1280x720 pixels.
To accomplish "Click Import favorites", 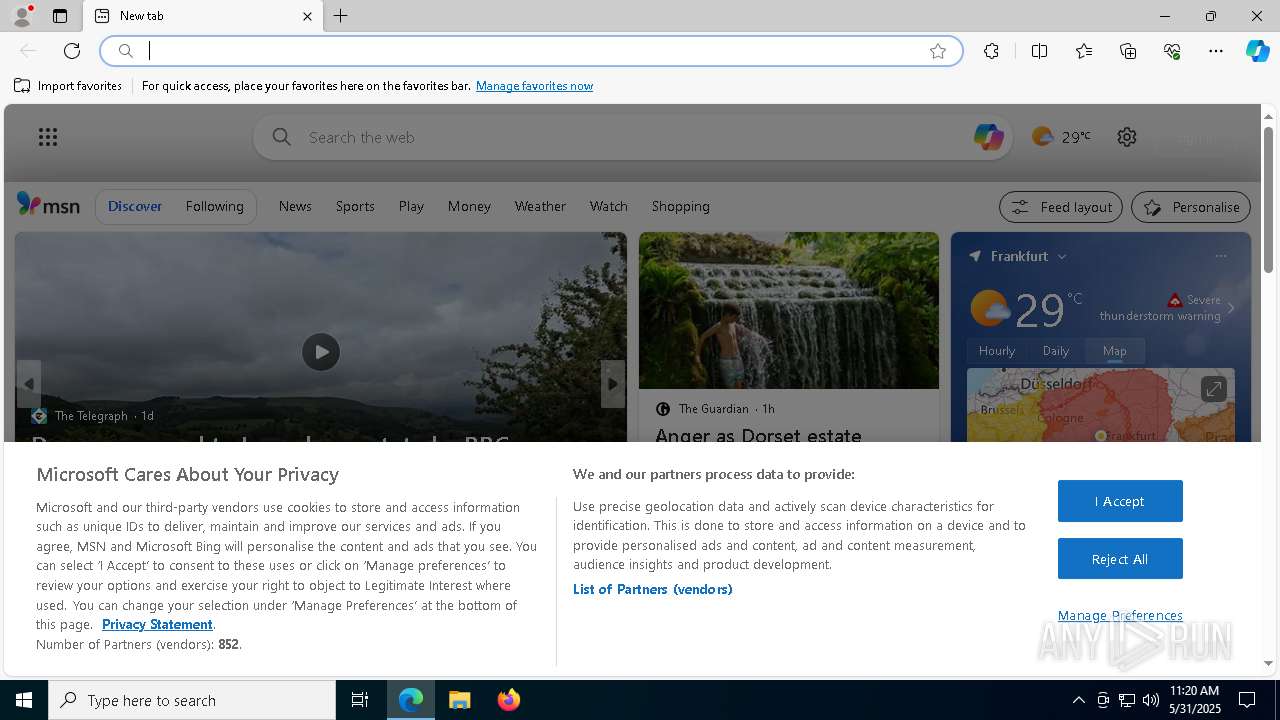I will point(68,86).
